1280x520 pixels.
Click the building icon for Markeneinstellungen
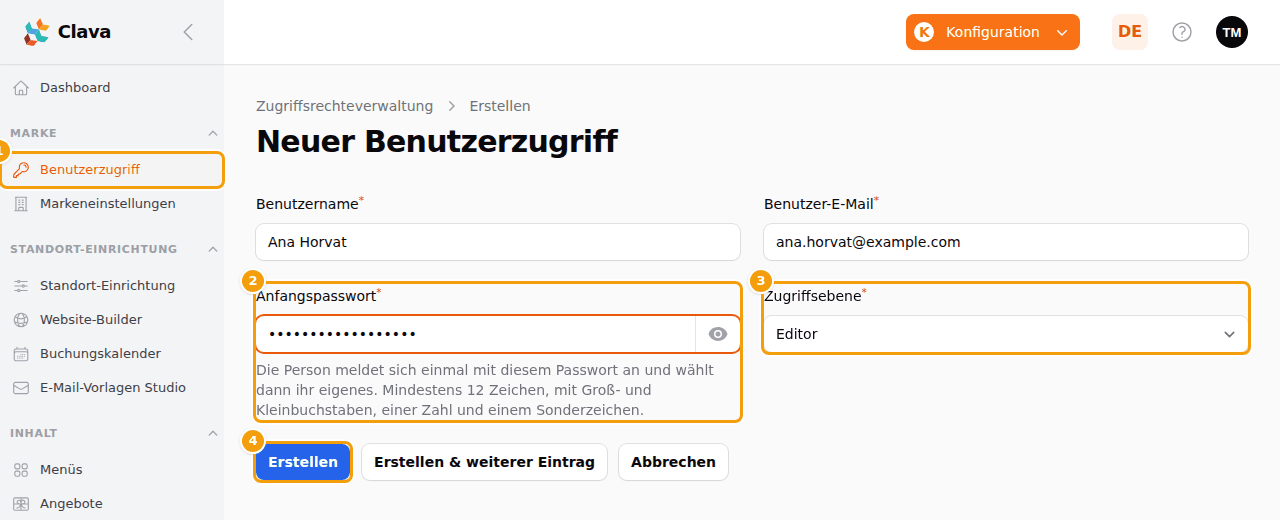(x=21, y=204)
